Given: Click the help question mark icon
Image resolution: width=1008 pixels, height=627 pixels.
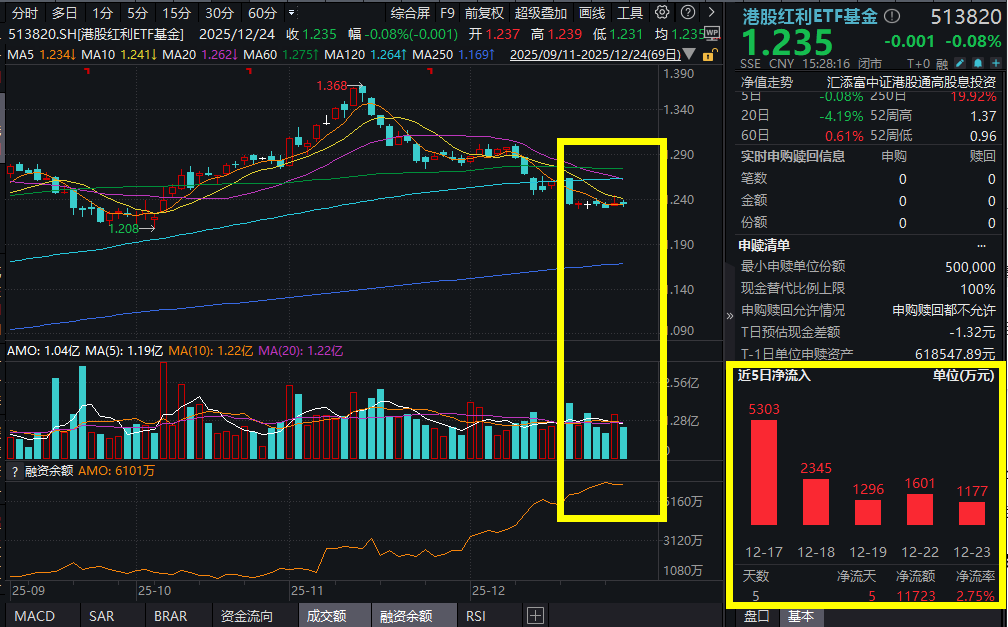Looking at the screenshot, I should (x=689, y=12).
